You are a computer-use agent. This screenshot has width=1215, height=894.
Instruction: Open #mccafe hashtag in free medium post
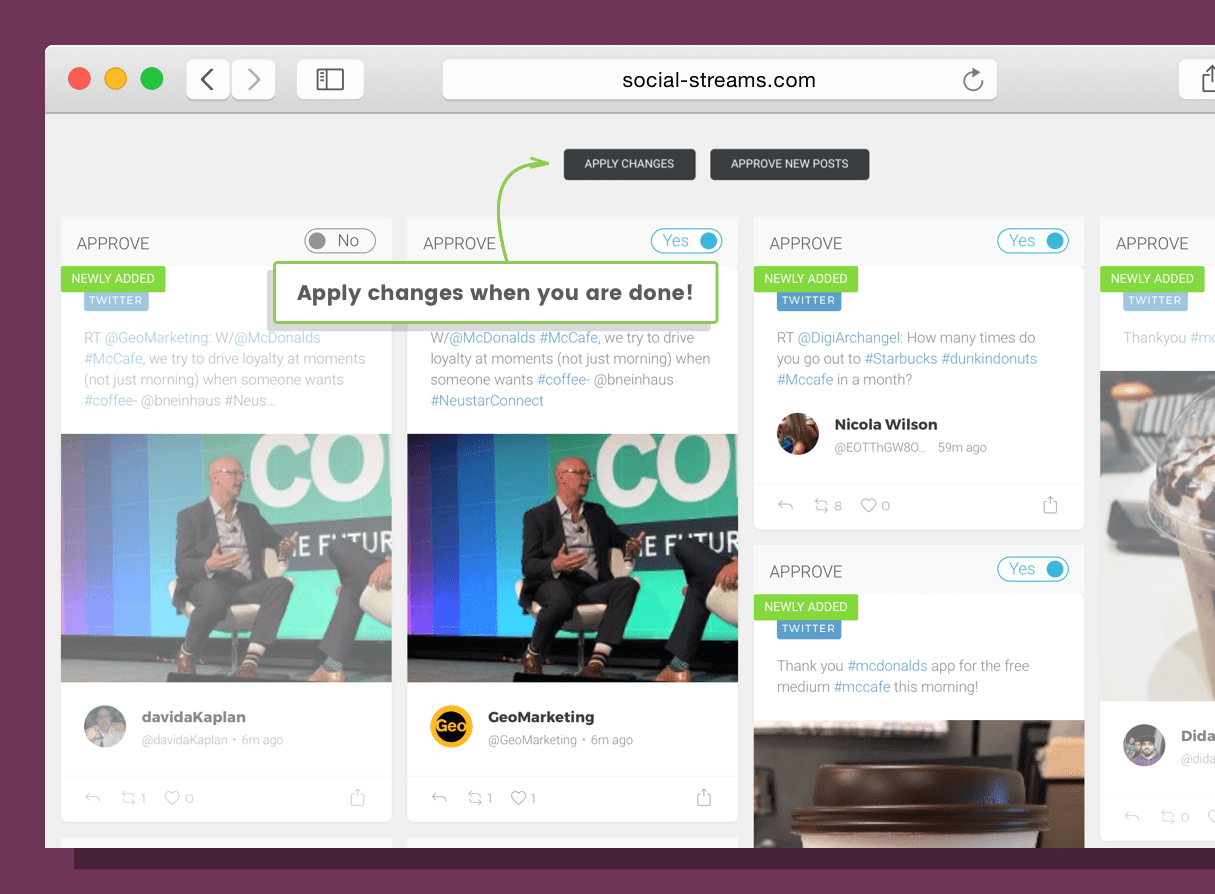862,687
